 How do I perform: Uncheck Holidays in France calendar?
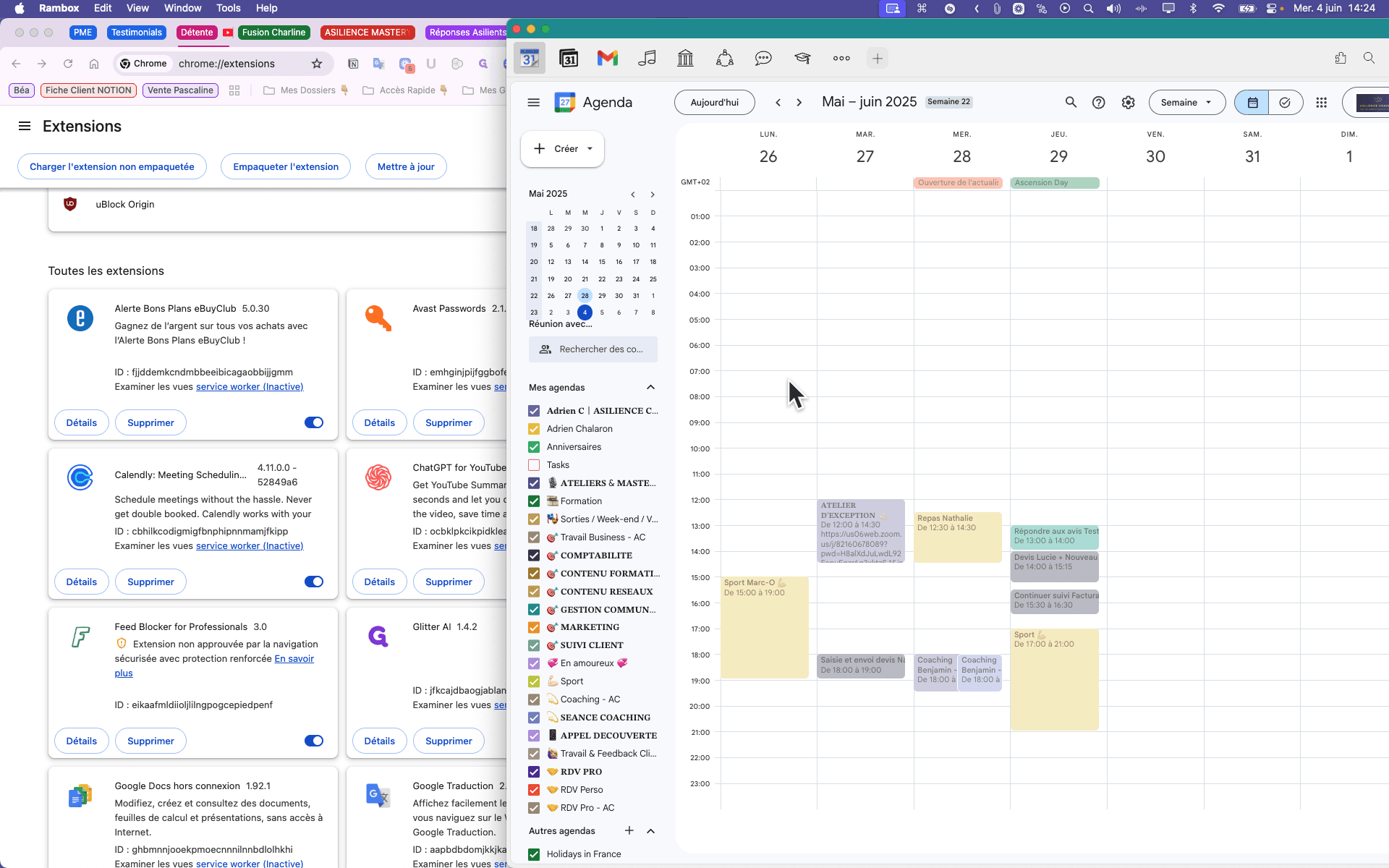click(534, 854)
